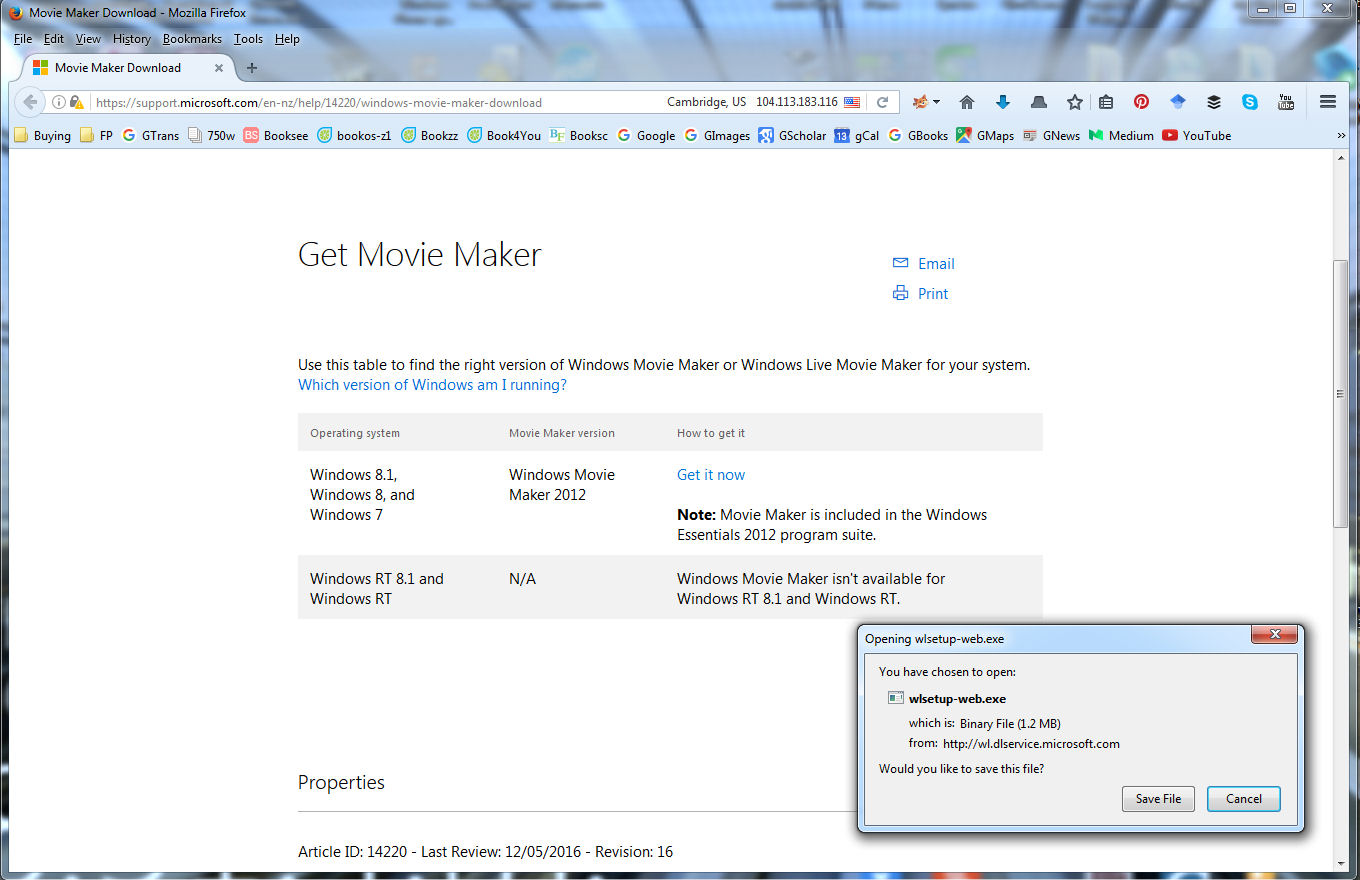
Task: Open the GBooks bookmark
Action: pos(918,136)
